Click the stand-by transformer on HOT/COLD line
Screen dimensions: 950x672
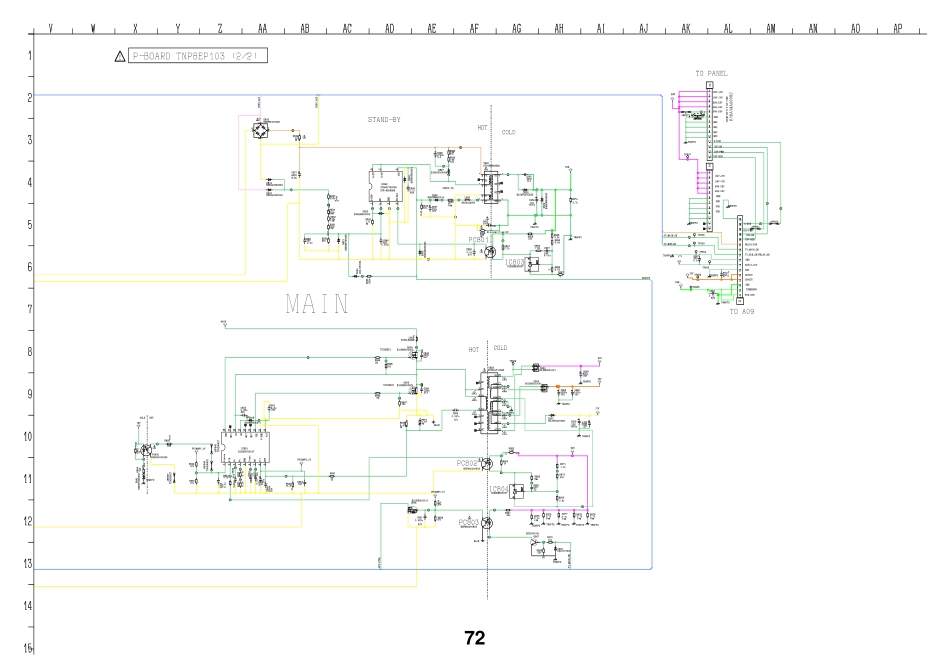pos(489,188)
